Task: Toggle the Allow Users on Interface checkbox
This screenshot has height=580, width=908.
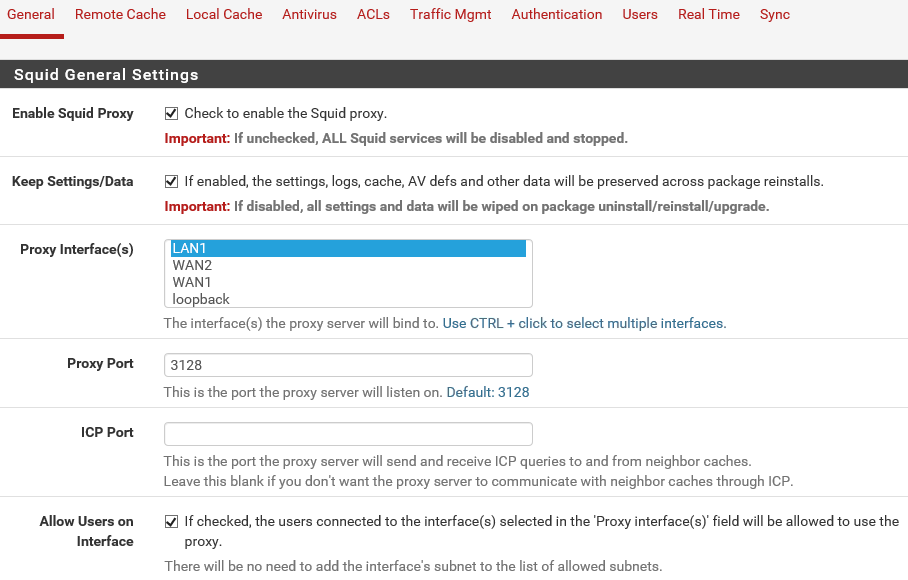Action: tap(171, 522)
